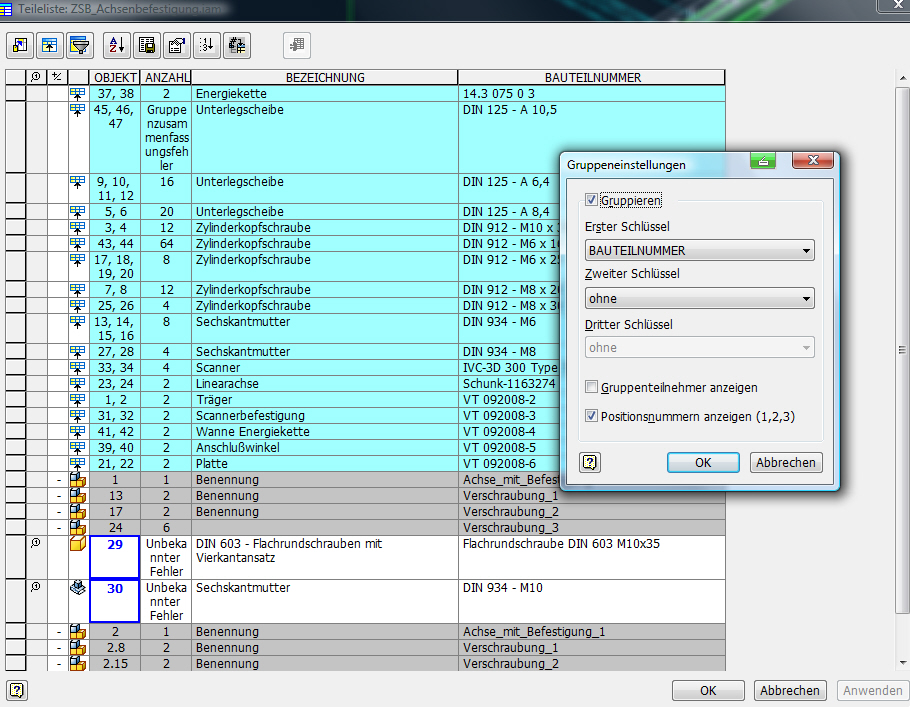
Task: Collapse row 17 Verschraubung_2 expander
Action: click(x=59, y=512)
